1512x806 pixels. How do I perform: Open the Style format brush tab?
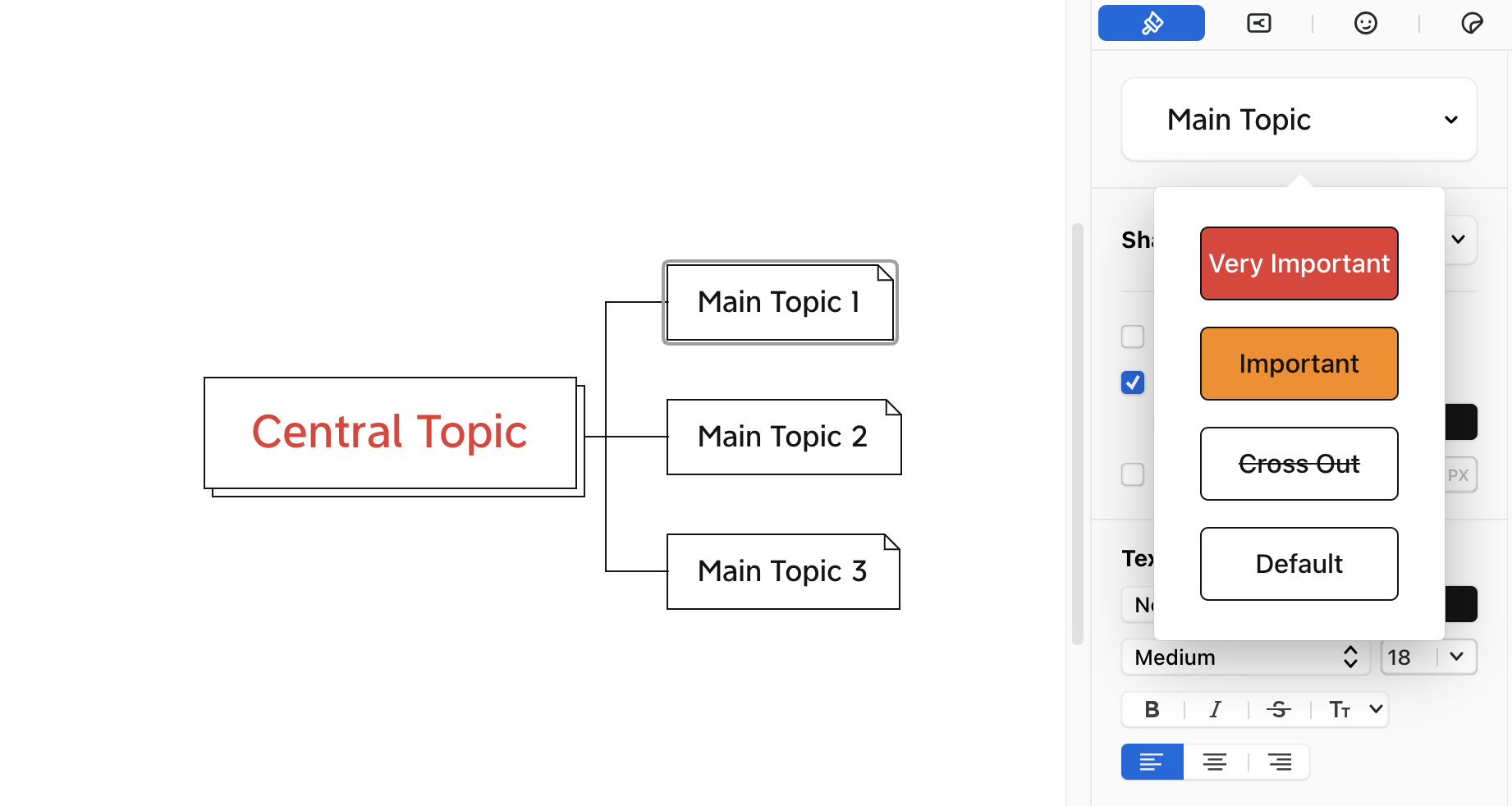(x=1151, y=23)
